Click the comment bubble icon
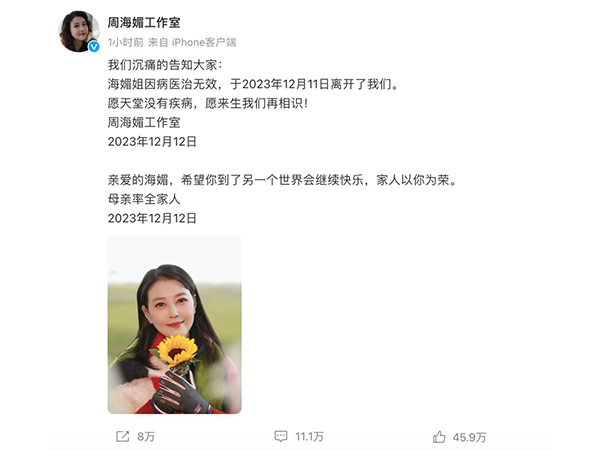Screen dimensions: 600x450 [x=281, y=436]
